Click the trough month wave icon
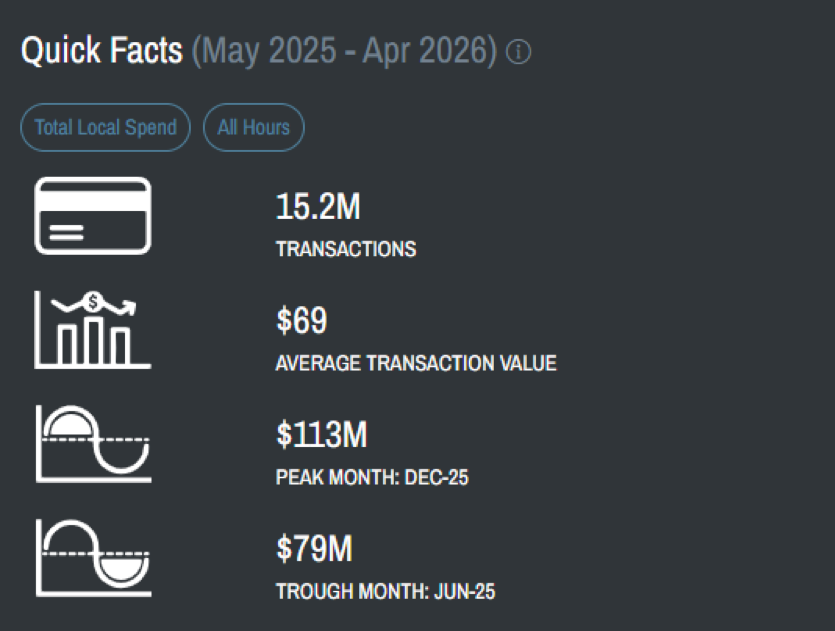 (93, 558)
